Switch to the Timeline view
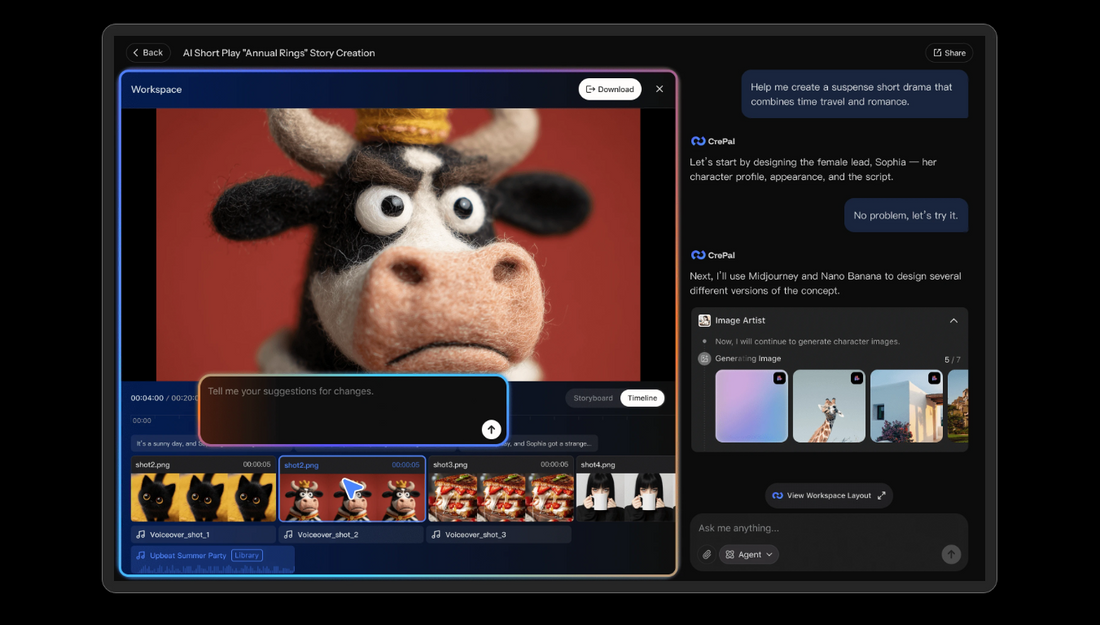This screenshot has height=625, width=1100. pyautogui.click(x=642, y=398)
